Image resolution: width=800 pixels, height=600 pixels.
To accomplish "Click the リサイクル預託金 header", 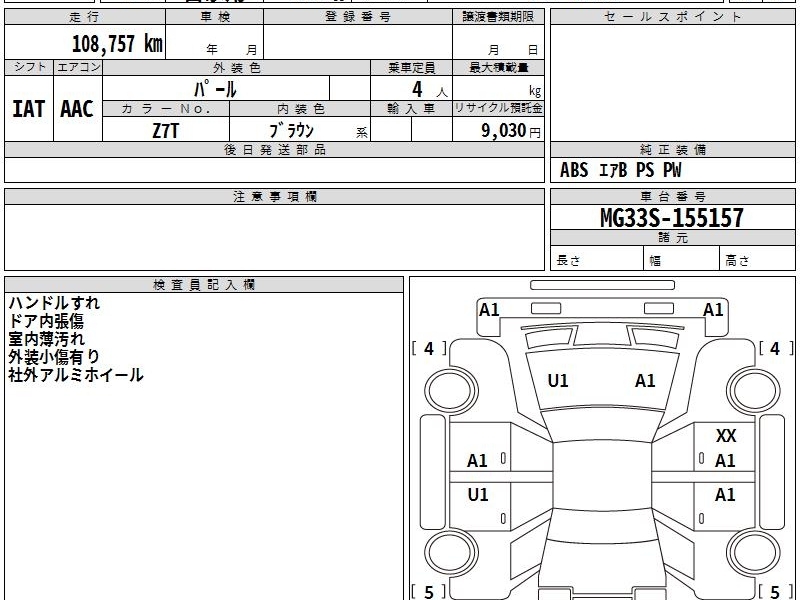I will coord(498,108).
